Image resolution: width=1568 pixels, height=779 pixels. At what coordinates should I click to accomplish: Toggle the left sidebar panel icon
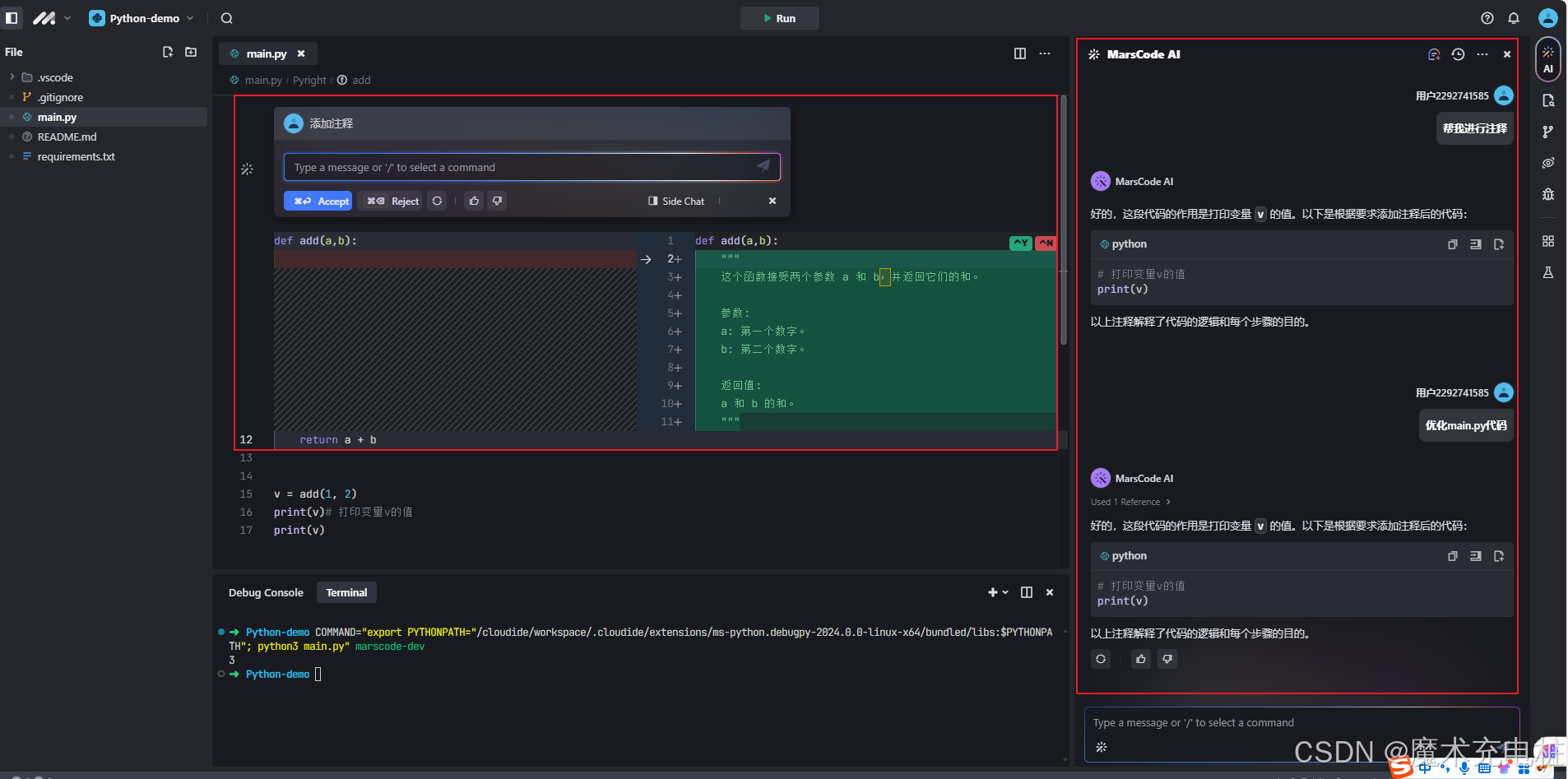point(12,18)
